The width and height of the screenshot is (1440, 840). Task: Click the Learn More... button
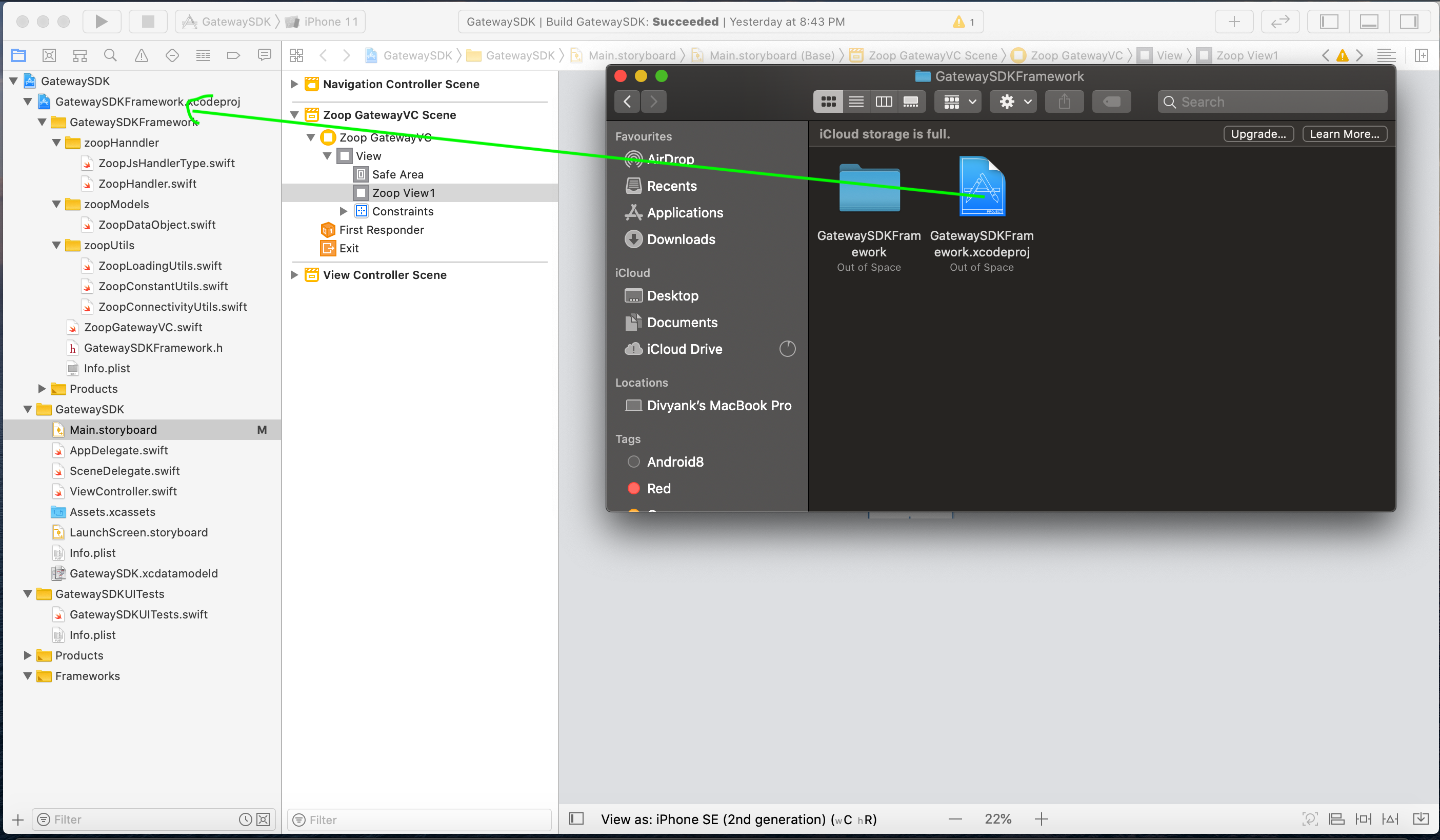pyautogui.click(x=1344, y=134)
